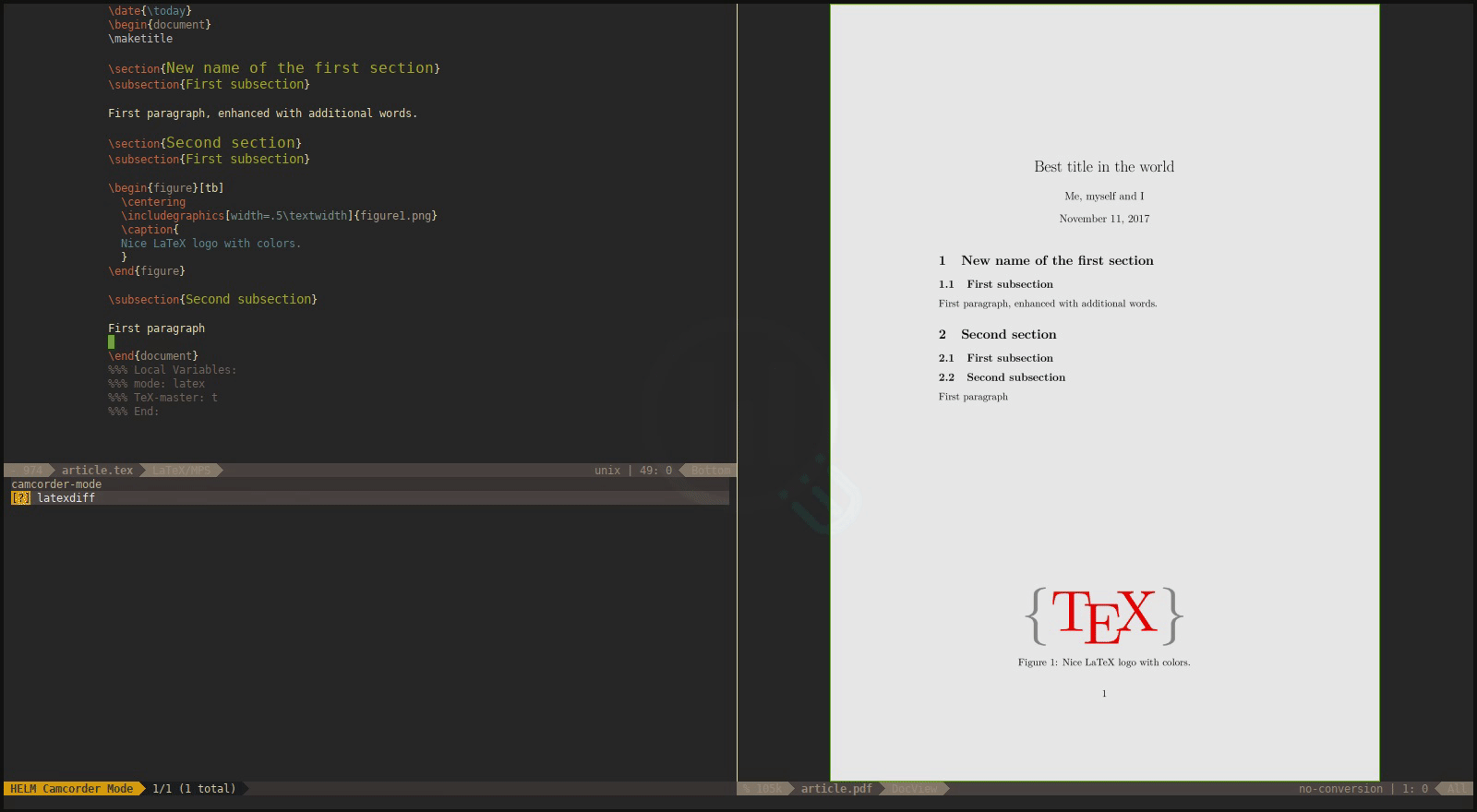Click \subsection{First subsection} under first section
This screenshot has width=1477, height=812.
point(209,84)
